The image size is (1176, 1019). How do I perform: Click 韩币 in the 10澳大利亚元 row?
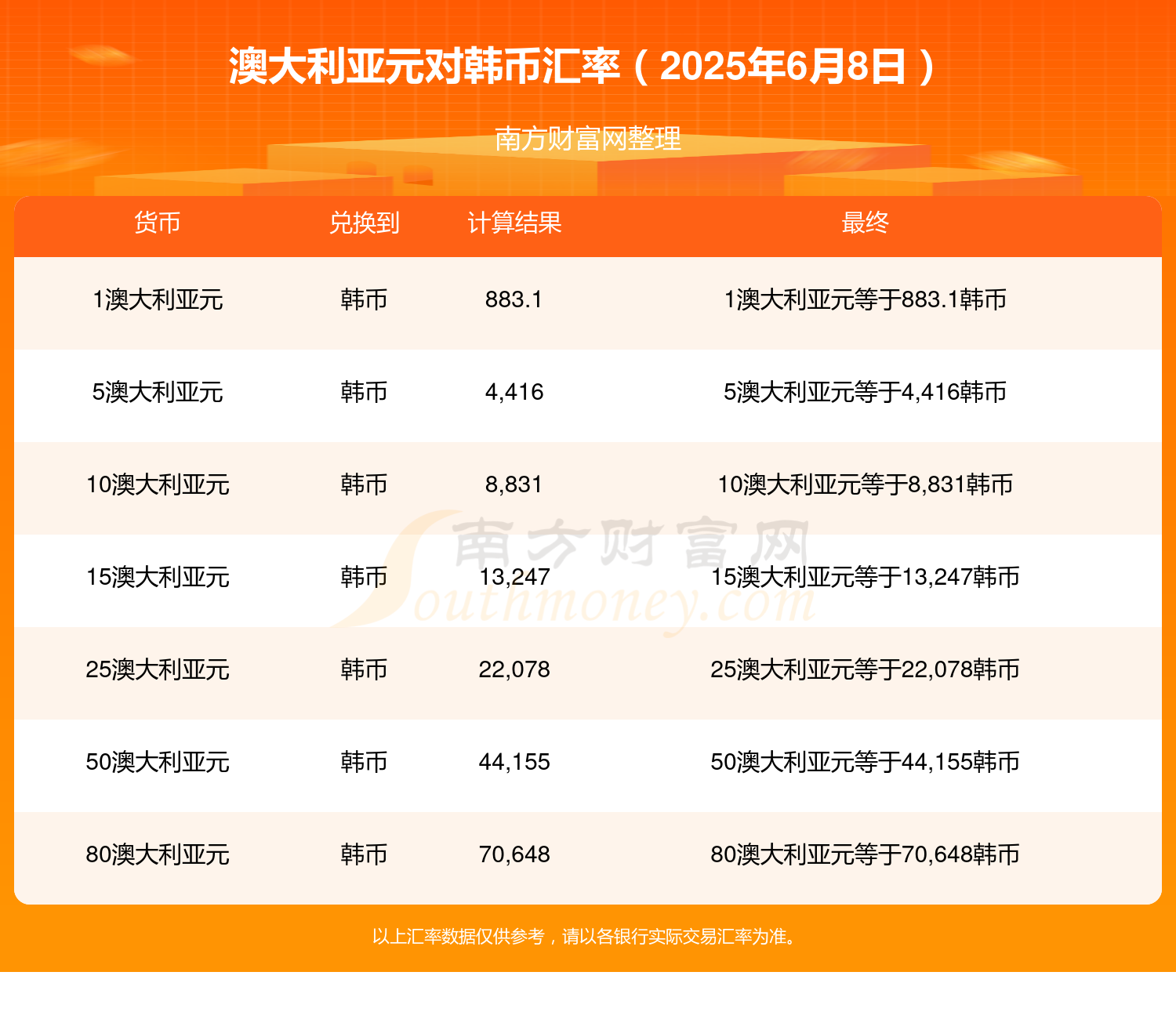pyautogui.click(x=365, y=484)
